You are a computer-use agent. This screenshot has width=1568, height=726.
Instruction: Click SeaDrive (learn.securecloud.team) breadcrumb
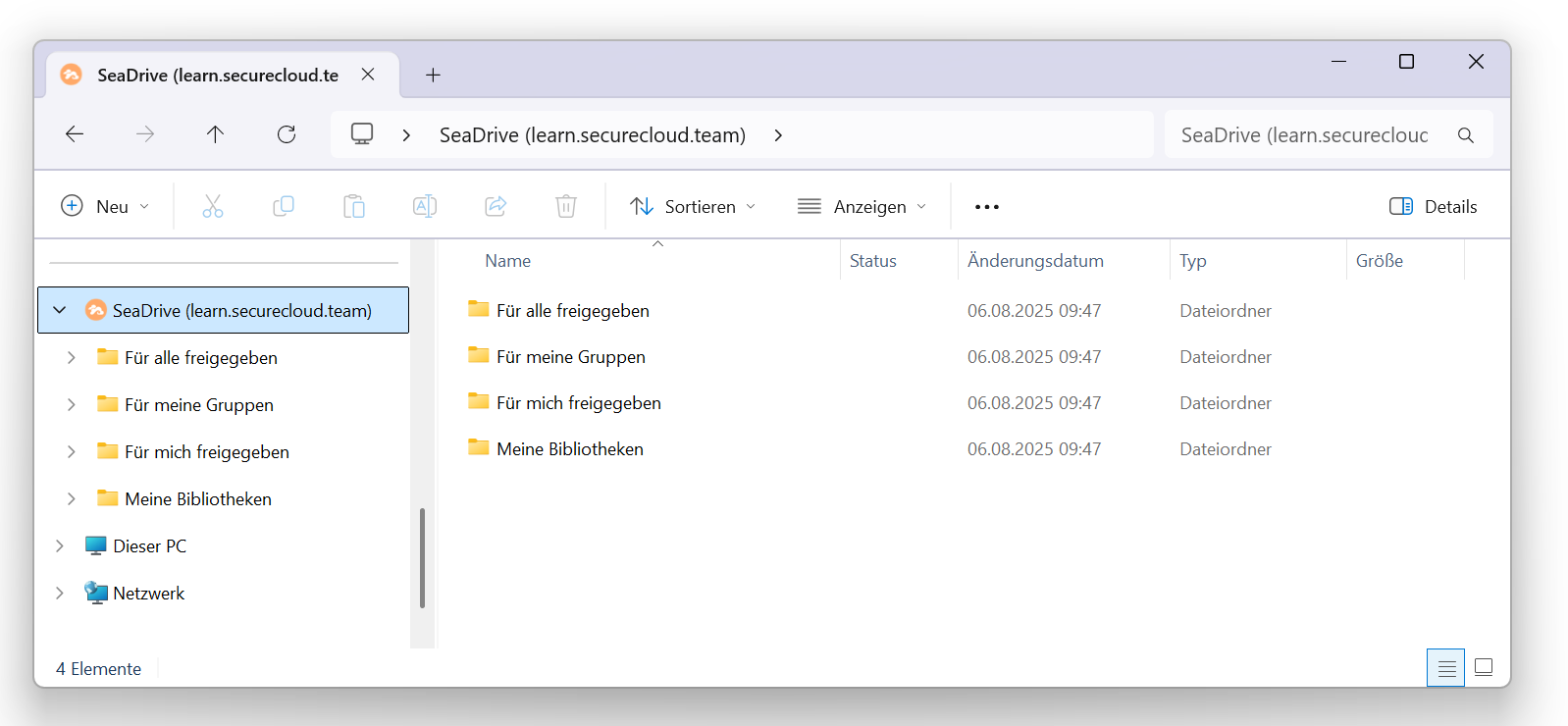[x=593, y=135]
